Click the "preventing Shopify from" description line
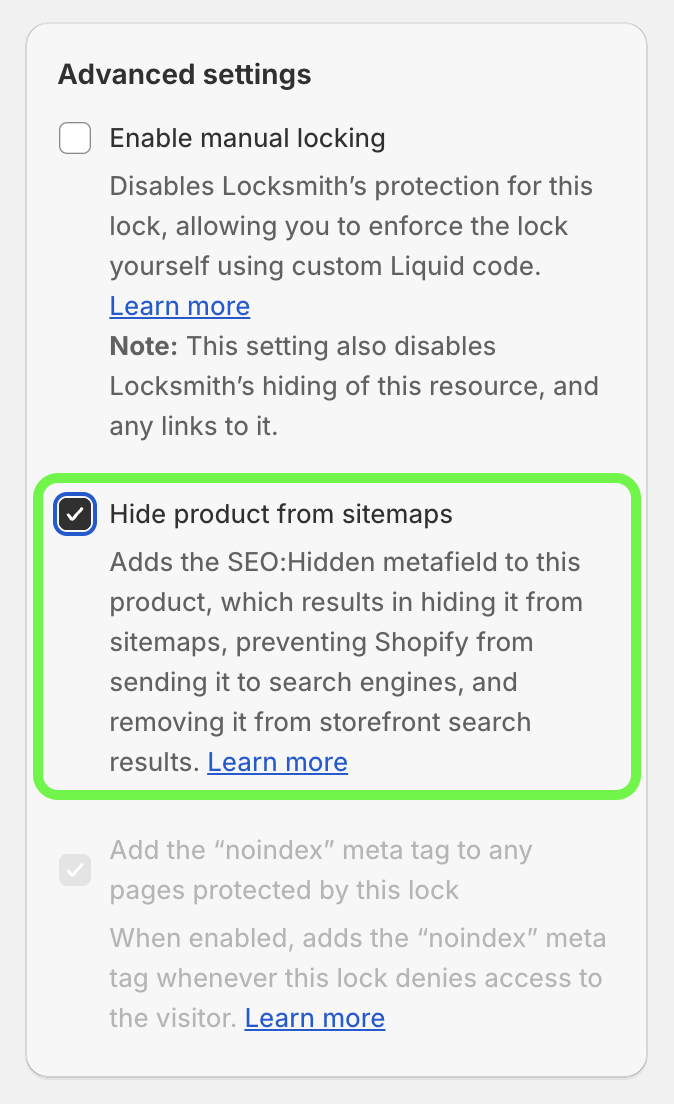The image size is (674, 1104). click(x=321, y=643)
